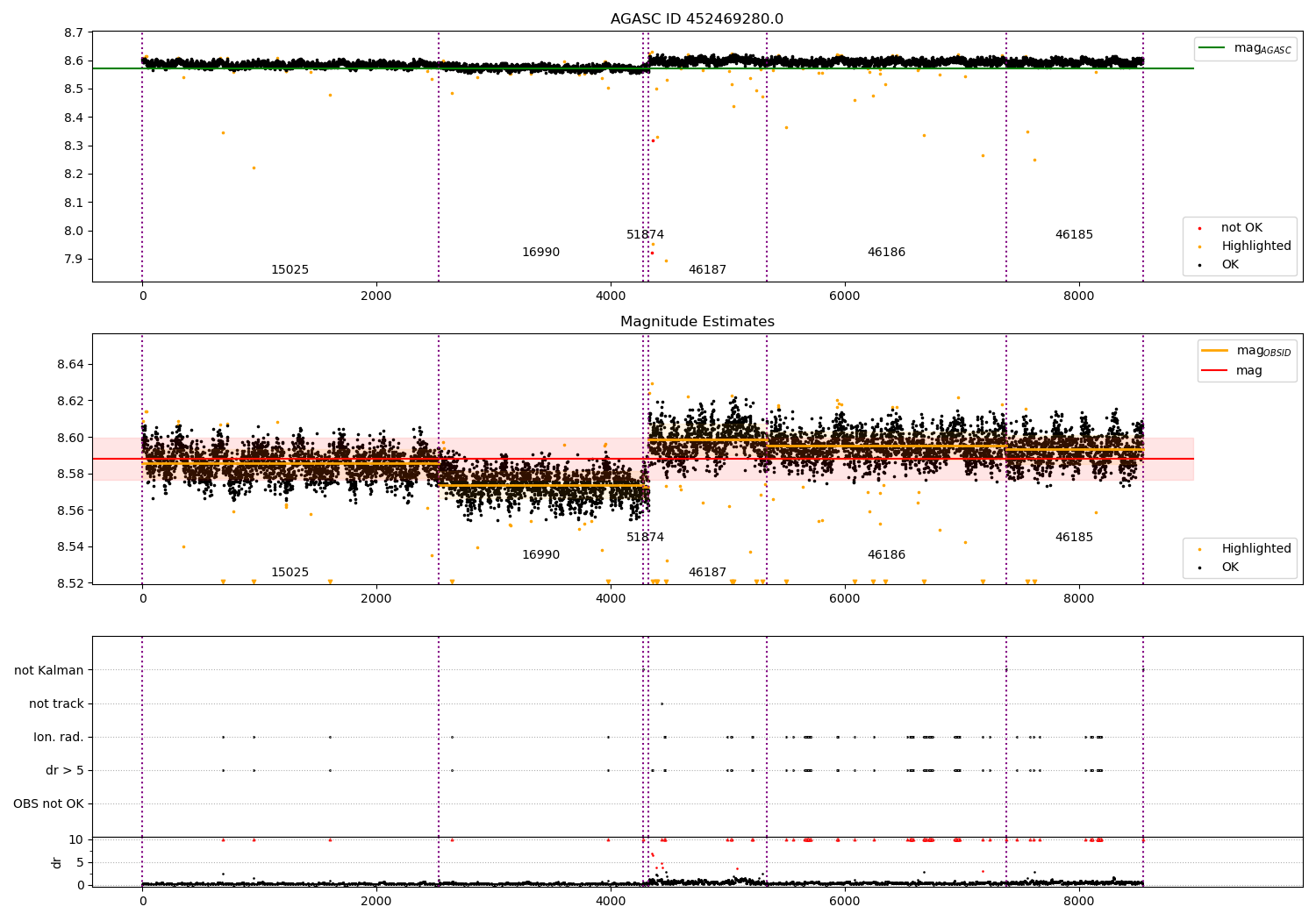Click red line swatch in Magnitude legend
This screenshot has height=921, width=1316.
1215,371
